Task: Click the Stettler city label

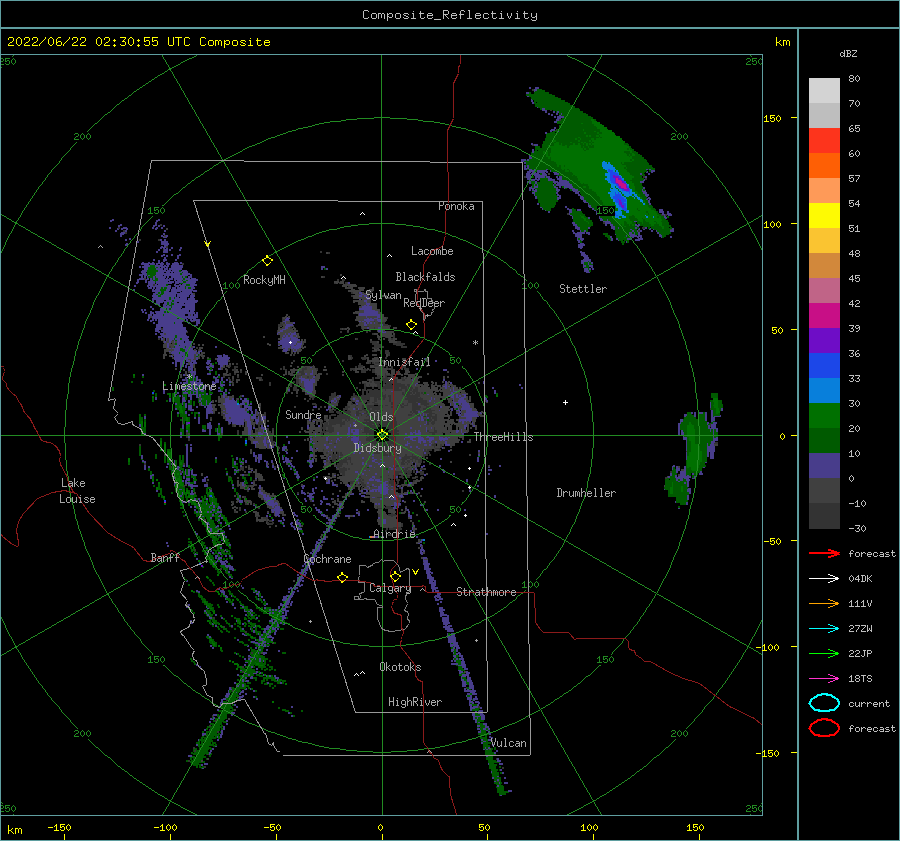Action: (x=583, y=289)
